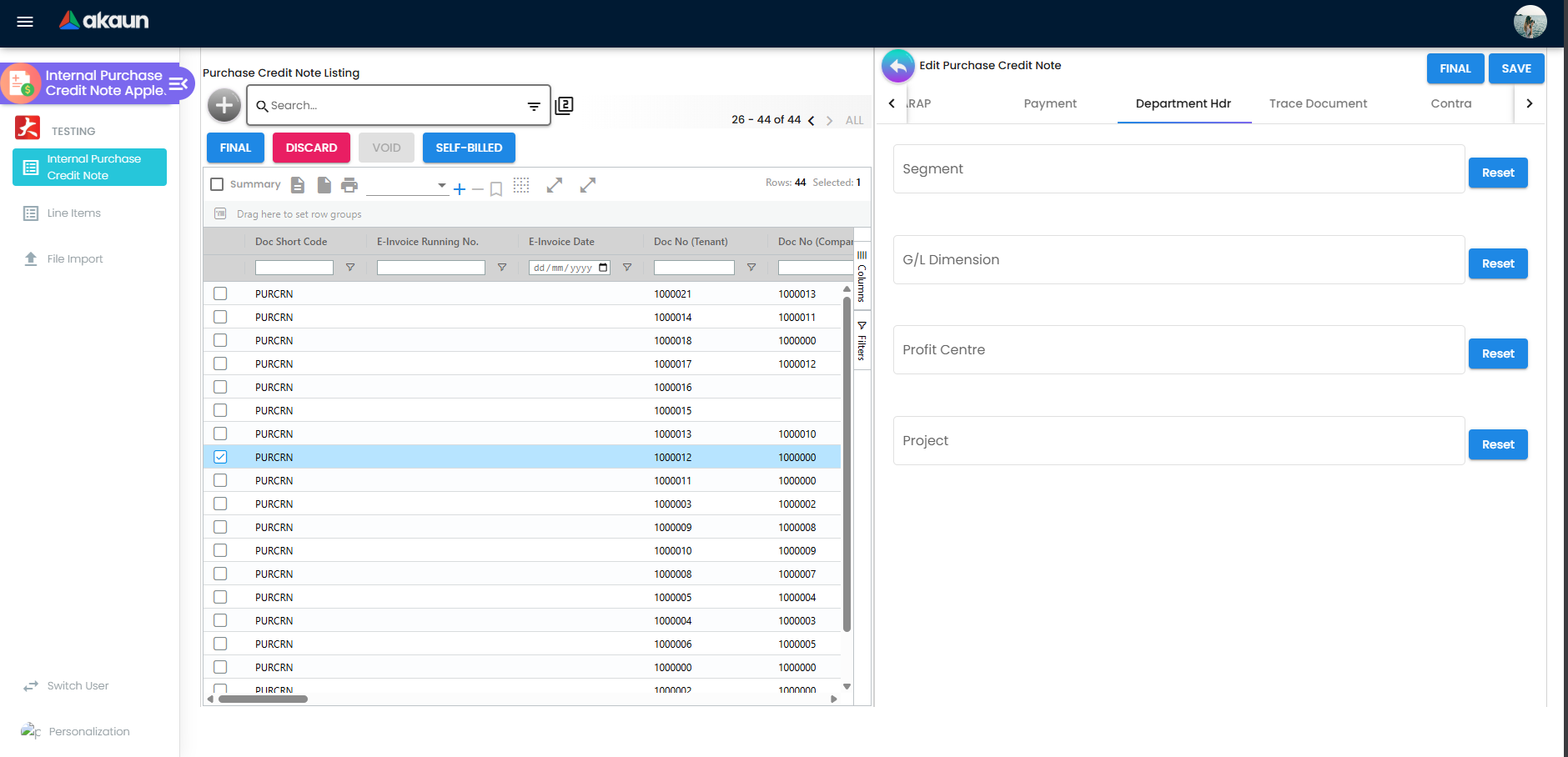The height and width of the screenshot is (757, 1568).
Task: Click the multi-page listing icon beside search
Action: (564, 105)
